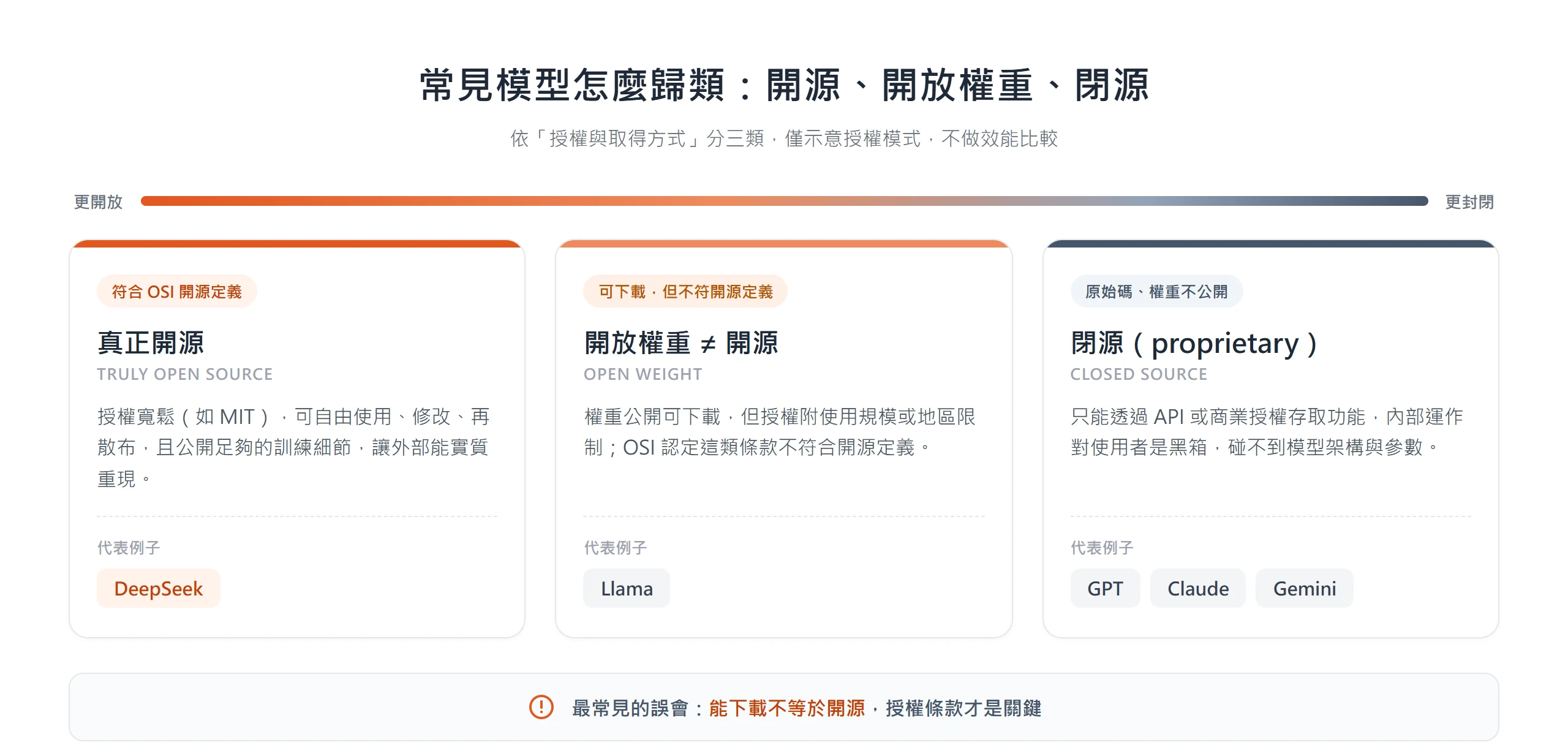Click the OPEN WEIGHT subtitle
The image size is (1568, 756).
pyautogui.click(x=643, y=374)
